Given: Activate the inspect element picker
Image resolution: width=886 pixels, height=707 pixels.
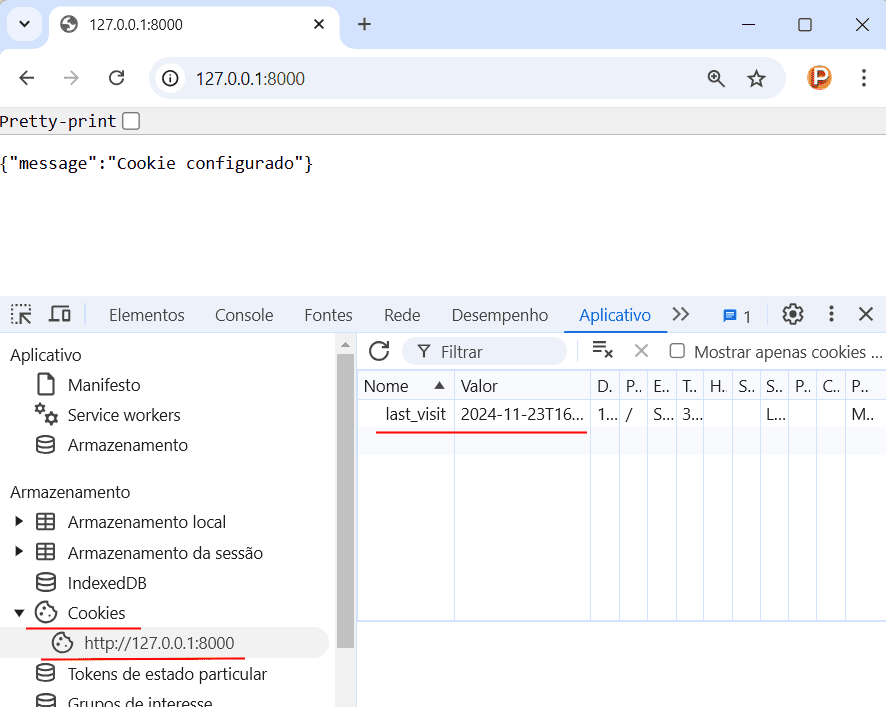Looking at the screenshot, I should coord(21,314).
